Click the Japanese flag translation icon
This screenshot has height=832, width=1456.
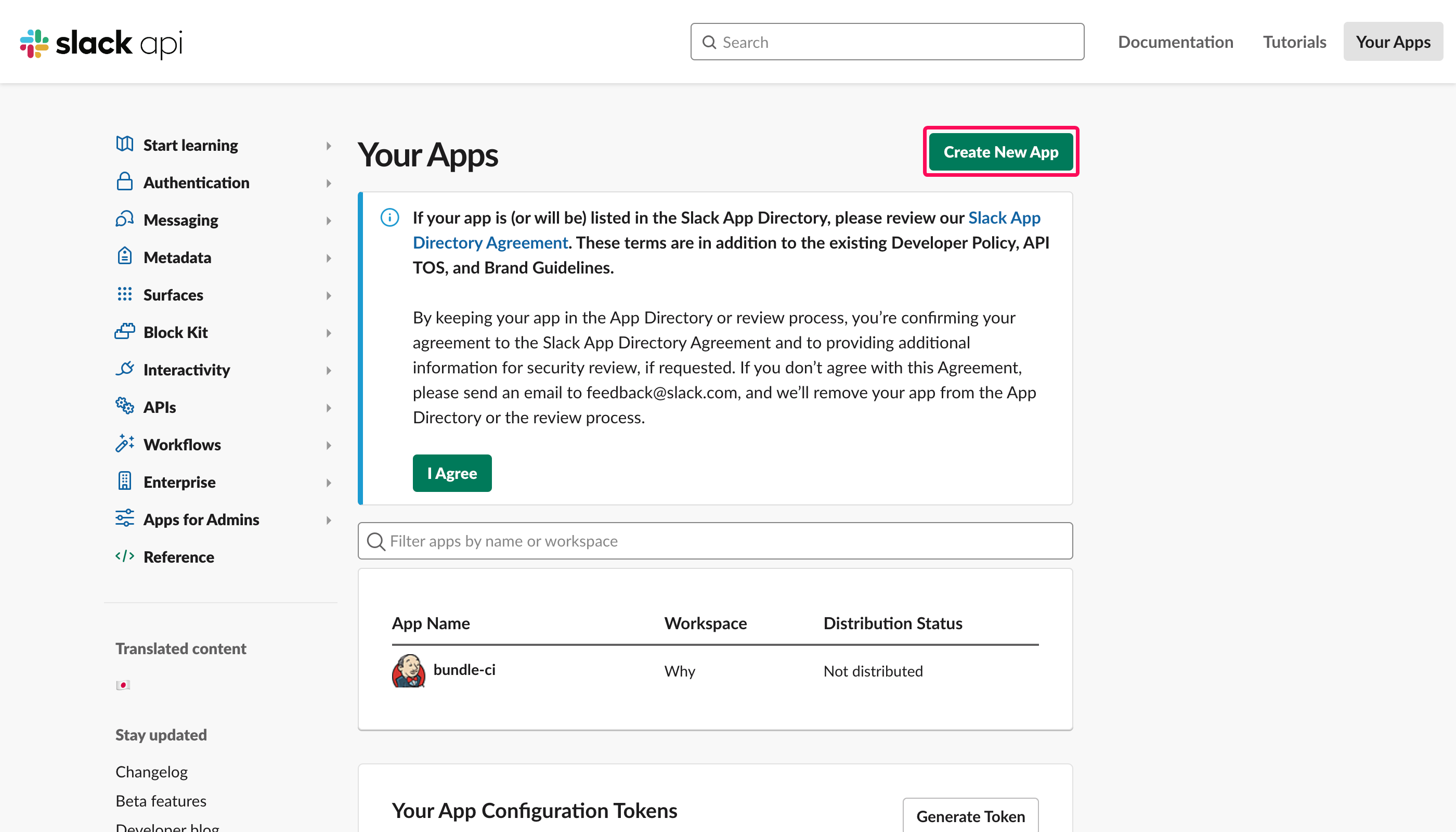click(x=123, y=684)
